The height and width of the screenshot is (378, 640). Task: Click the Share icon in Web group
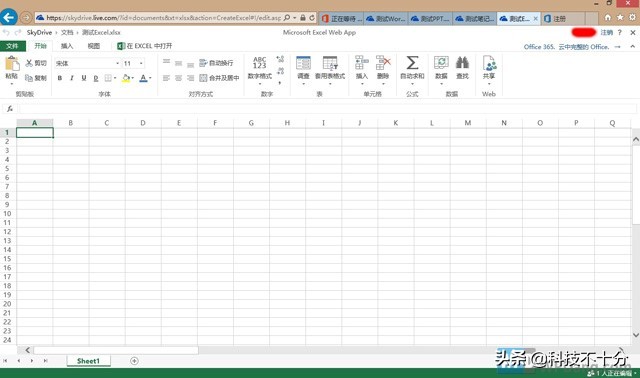coord(489,63)
